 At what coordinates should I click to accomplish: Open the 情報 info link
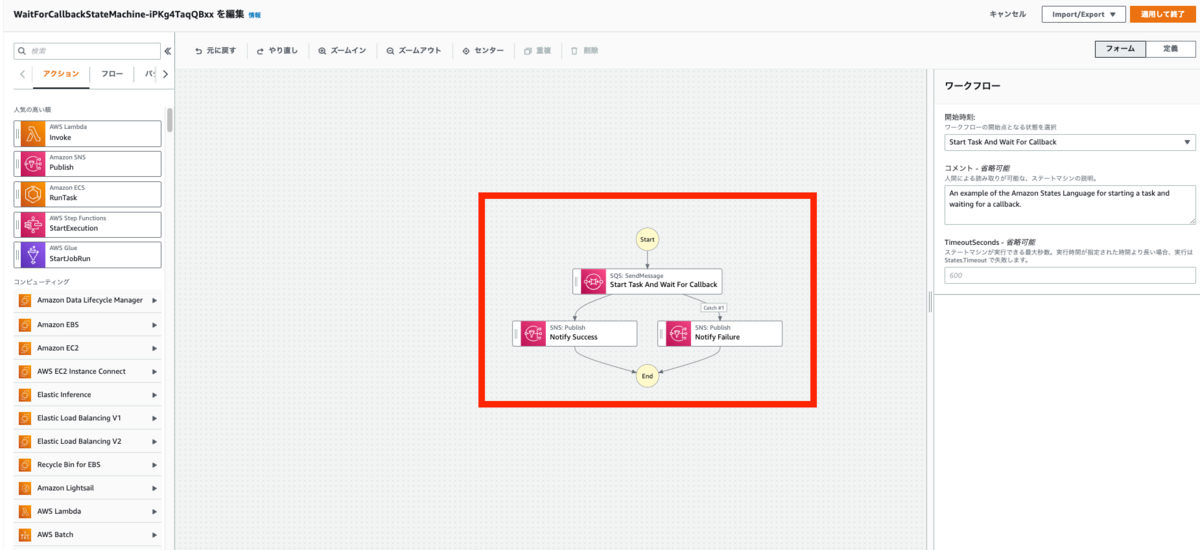point(254,15)
